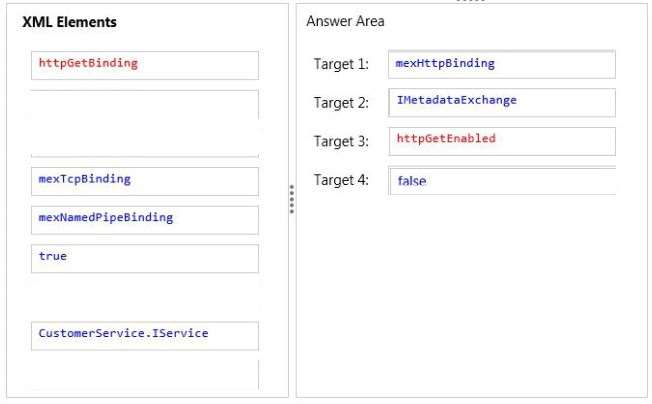Click the dotted handle above the Answer Area

pos(471,1)
